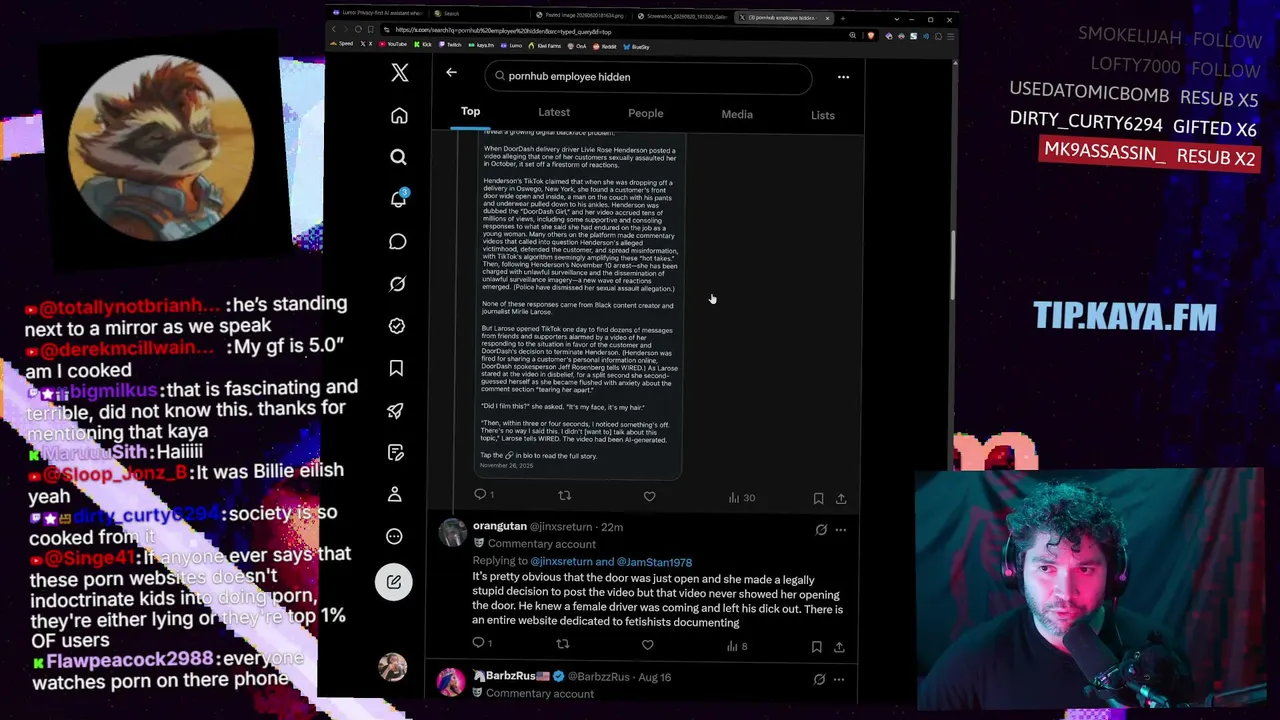1280x720 pixels.
Task: Reply to orangutan's post
Action: (482, 643)
